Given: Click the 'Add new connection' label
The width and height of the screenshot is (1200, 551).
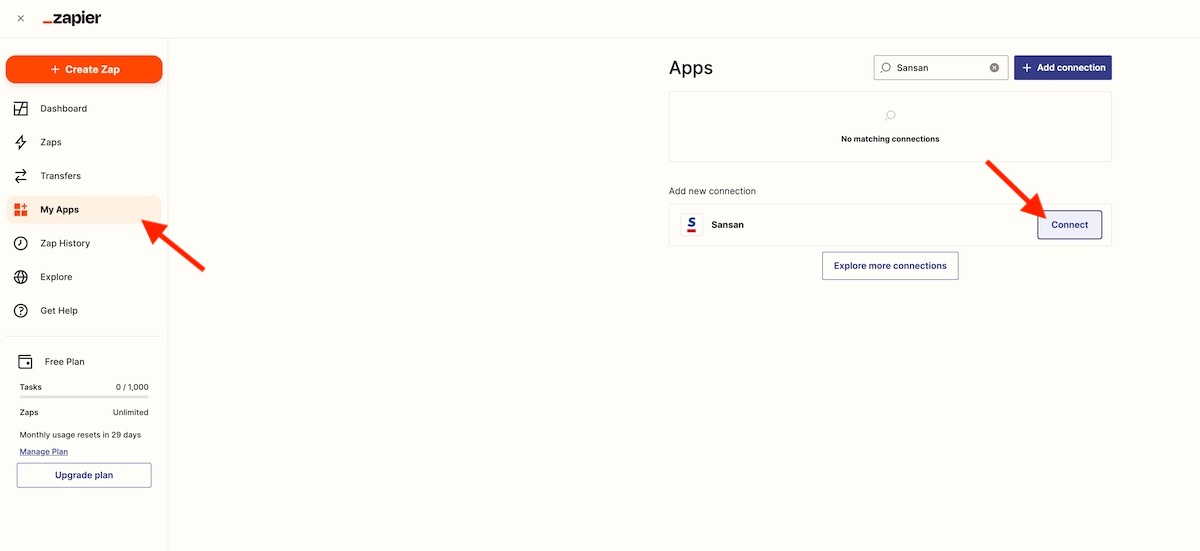Looking at the screenshot, I should [712, 191].
